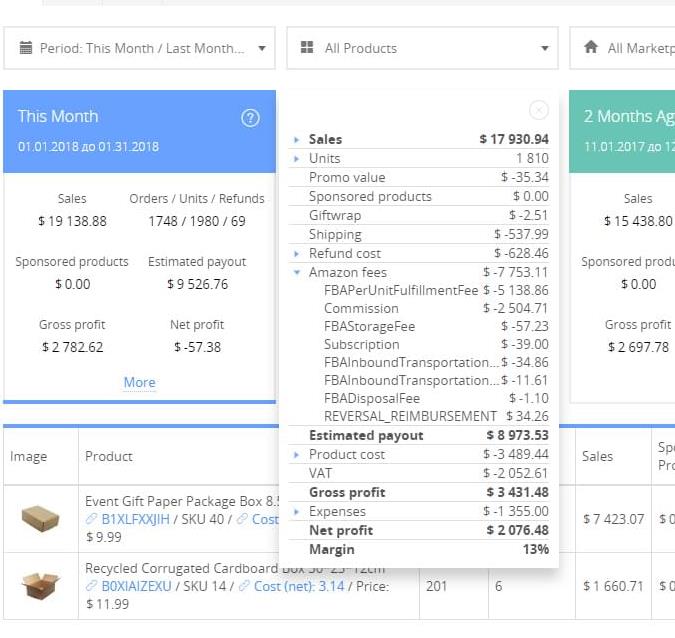Click the Event Gift Paper Package Box thumbnail
The height and width of the screenshot is (638, 675).
[40, 518]
